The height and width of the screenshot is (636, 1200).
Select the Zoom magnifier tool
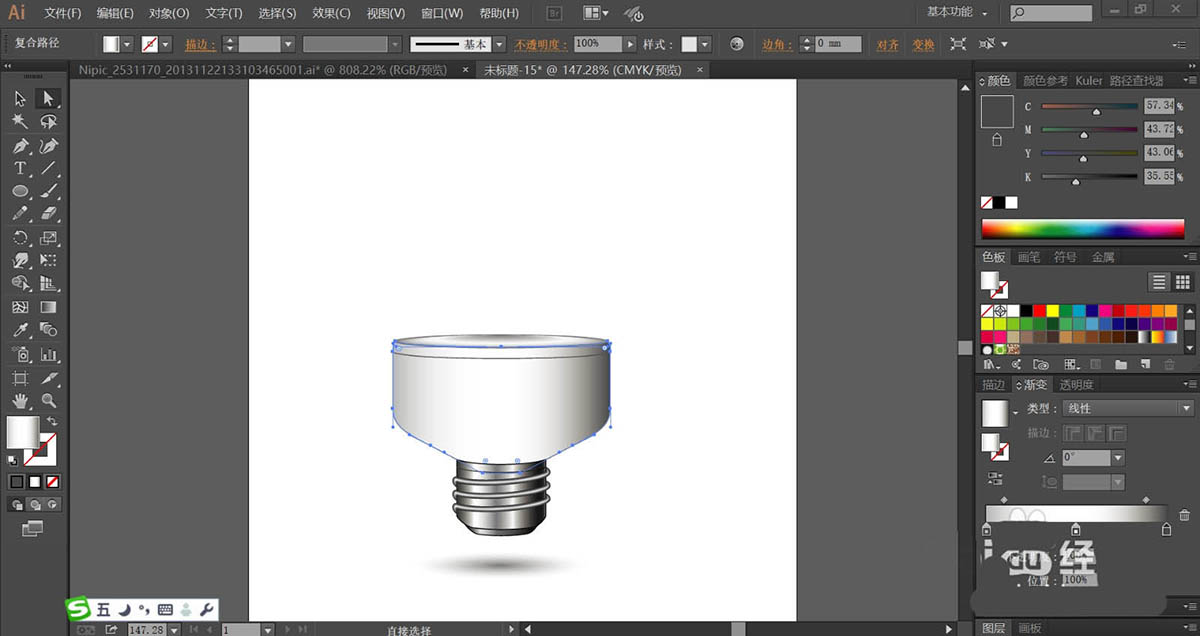click(48, 401)
